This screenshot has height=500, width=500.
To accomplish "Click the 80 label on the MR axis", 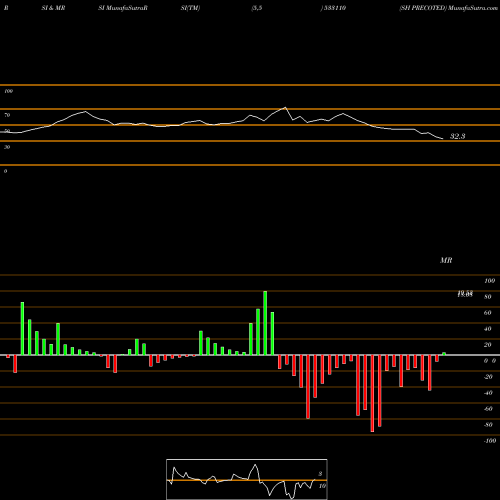I will [x=488, y=297].
